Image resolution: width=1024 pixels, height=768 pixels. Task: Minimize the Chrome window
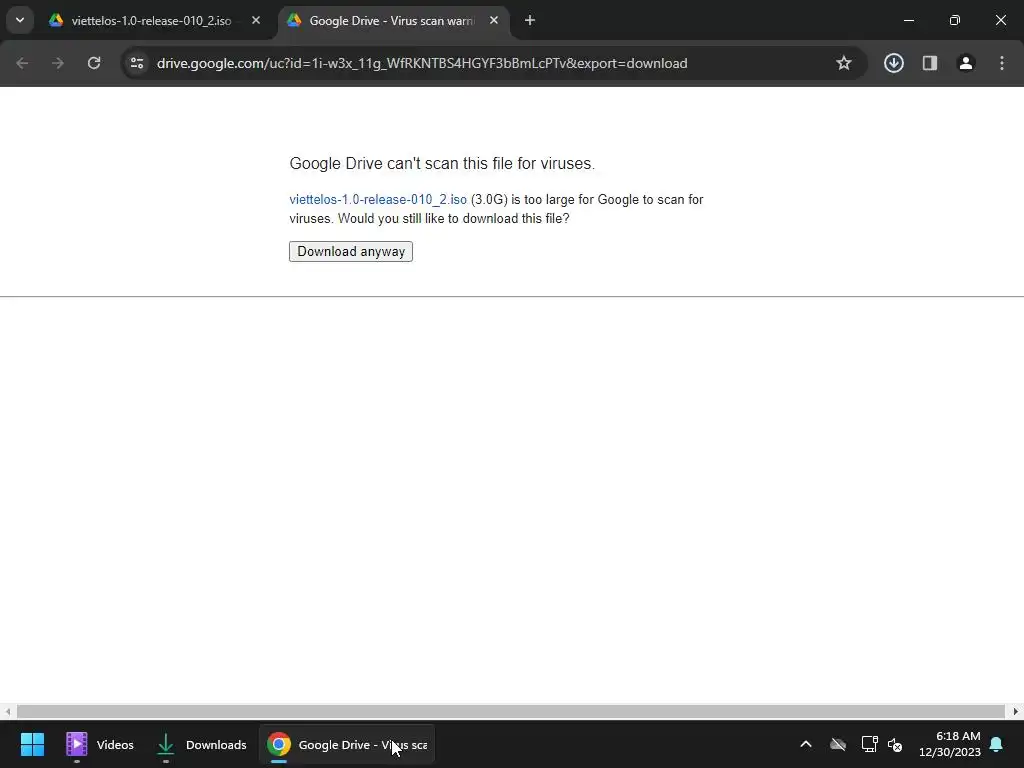point(908,20)
